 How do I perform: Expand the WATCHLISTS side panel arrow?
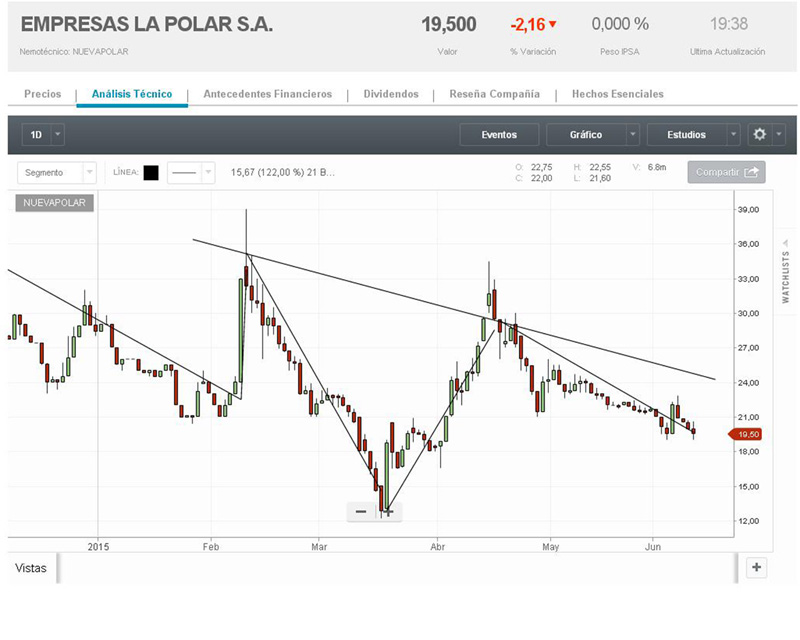coord(786,243)
